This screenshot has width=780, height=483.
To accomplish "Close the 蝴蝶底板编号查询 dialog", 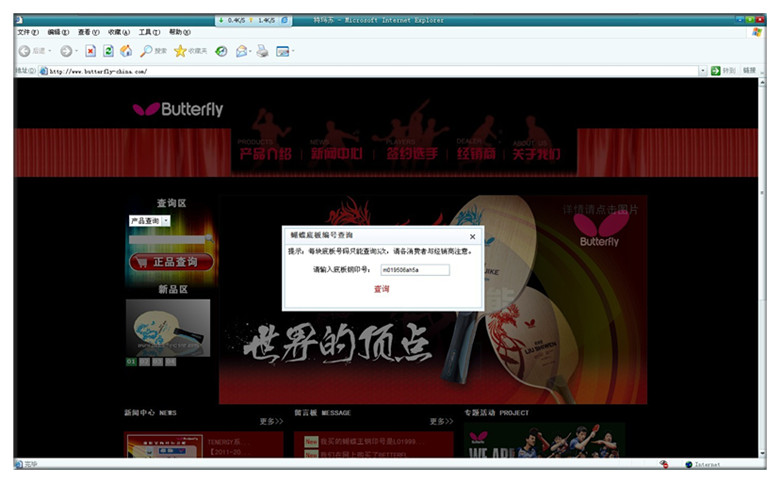I will point(473,237).
